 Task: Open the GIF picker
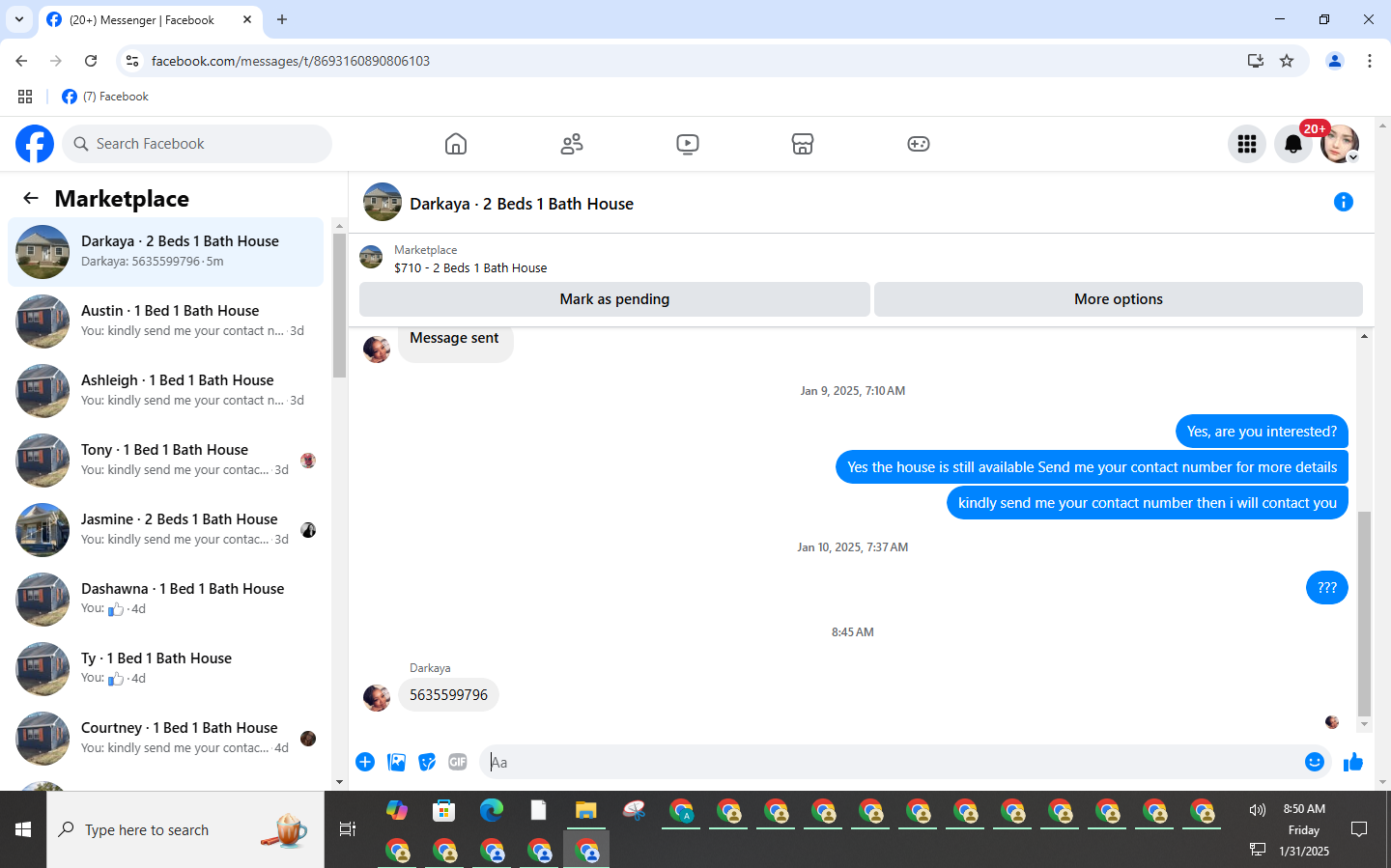coord(458,762)
